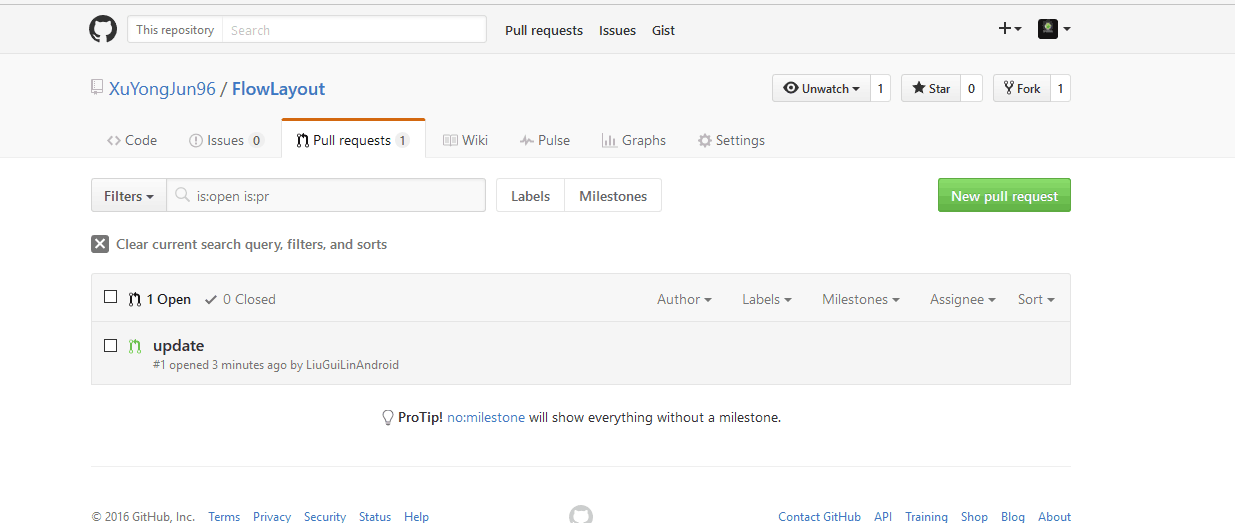Viewport: 1235px width, 523px height.
Task: Open the About footer link
Action: pyautogui.click(x=1054, y=517)
